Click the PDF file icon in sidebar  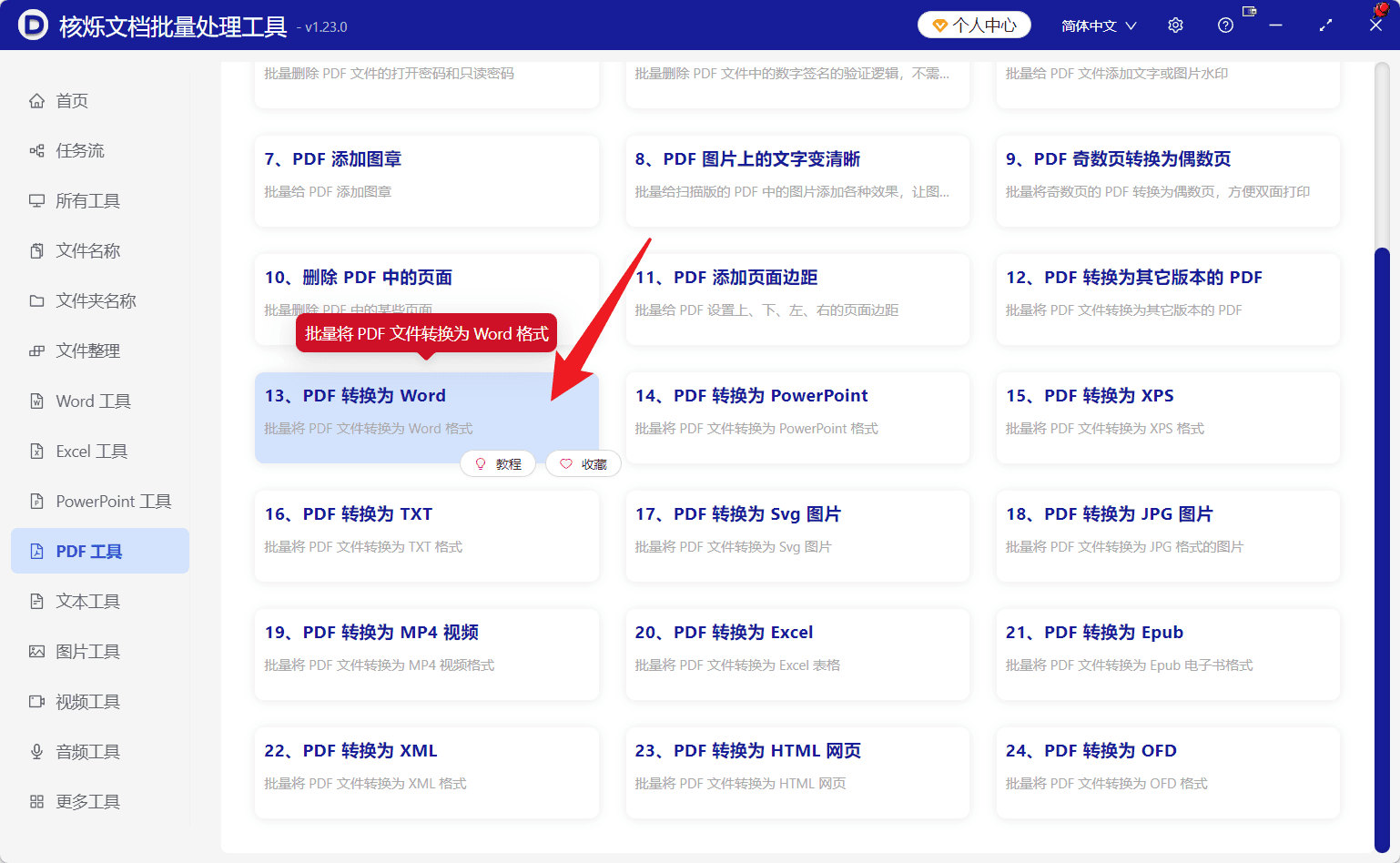36,552
